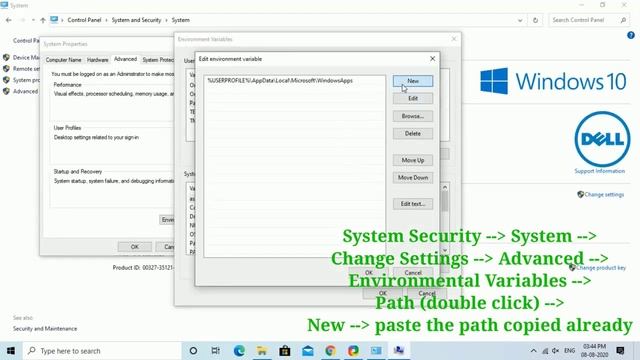Refresh the Control Panel window
This screenshot has width=640, height=360.
pyautogui.click(x=536, y=20)
